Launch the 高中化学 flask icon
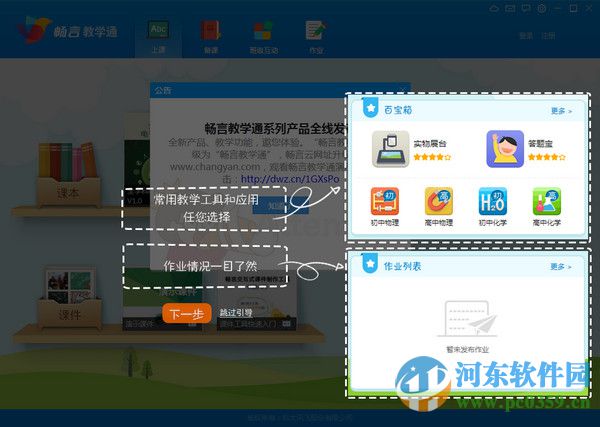The height and width of the screenshot is (427, 600). tap(546, 201)
